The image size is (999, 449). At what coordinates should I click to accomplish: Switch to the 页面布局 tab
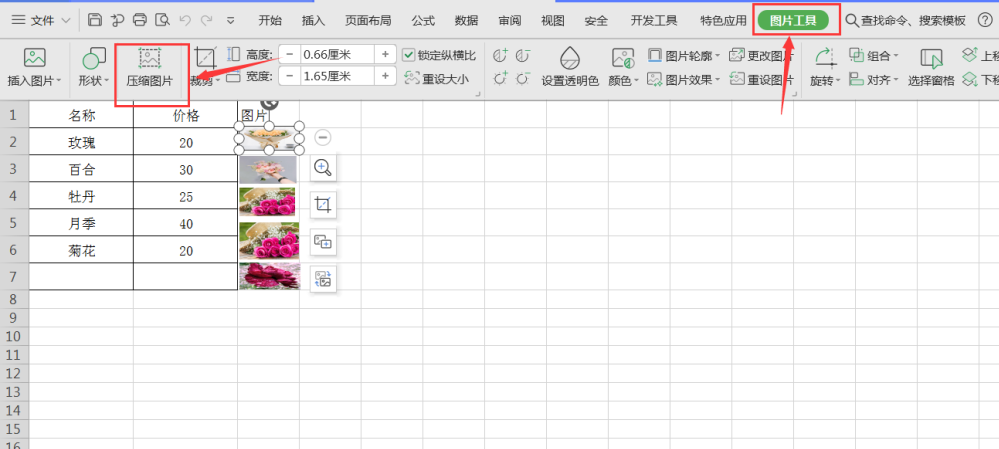click(368, 20)
